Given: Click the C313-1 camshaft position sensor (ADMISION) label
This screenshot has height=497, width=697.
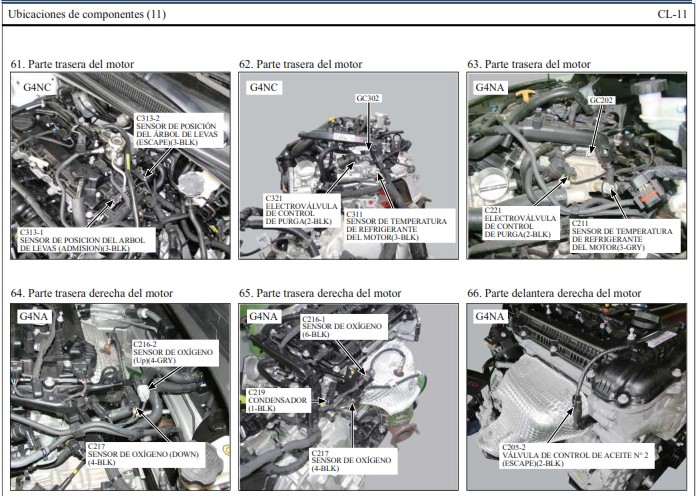Looking at the screenshot, I should coord(87,240).
